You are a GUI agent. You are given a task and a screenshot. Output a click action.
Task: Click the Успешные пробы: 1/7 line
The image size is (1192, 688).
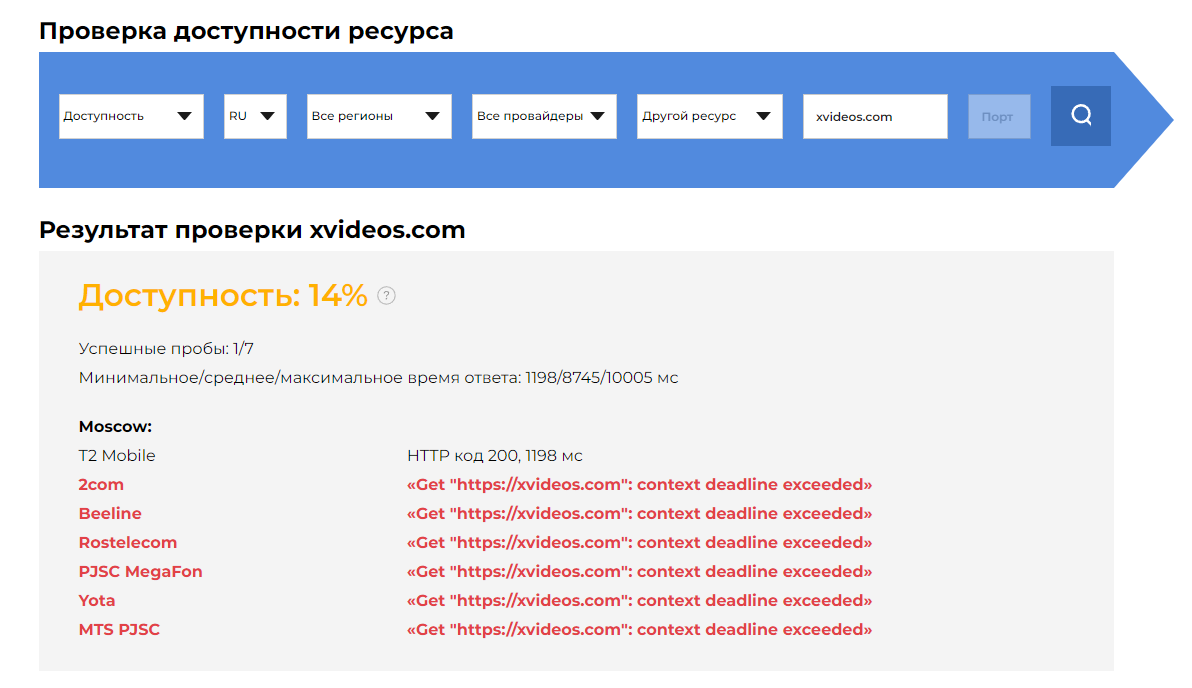click(x=166, y=348)
